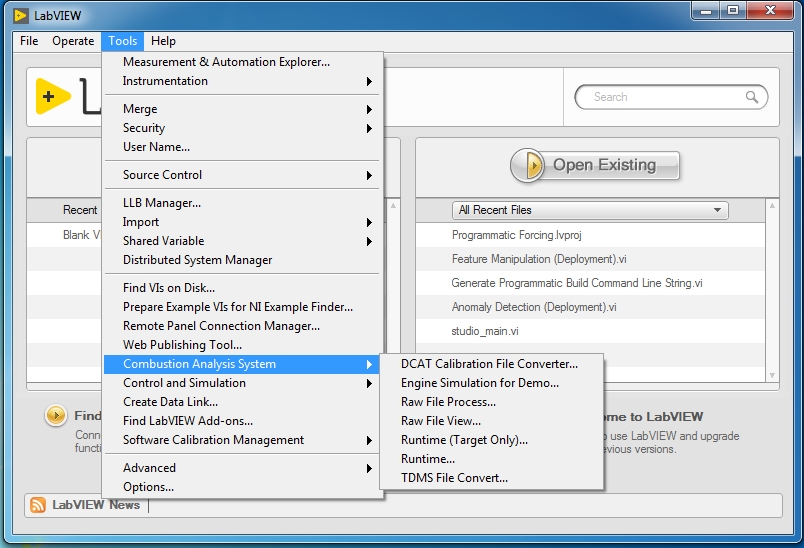Open Options... from Tools menu
Screen dimensions: 804x548
(242, 487)
